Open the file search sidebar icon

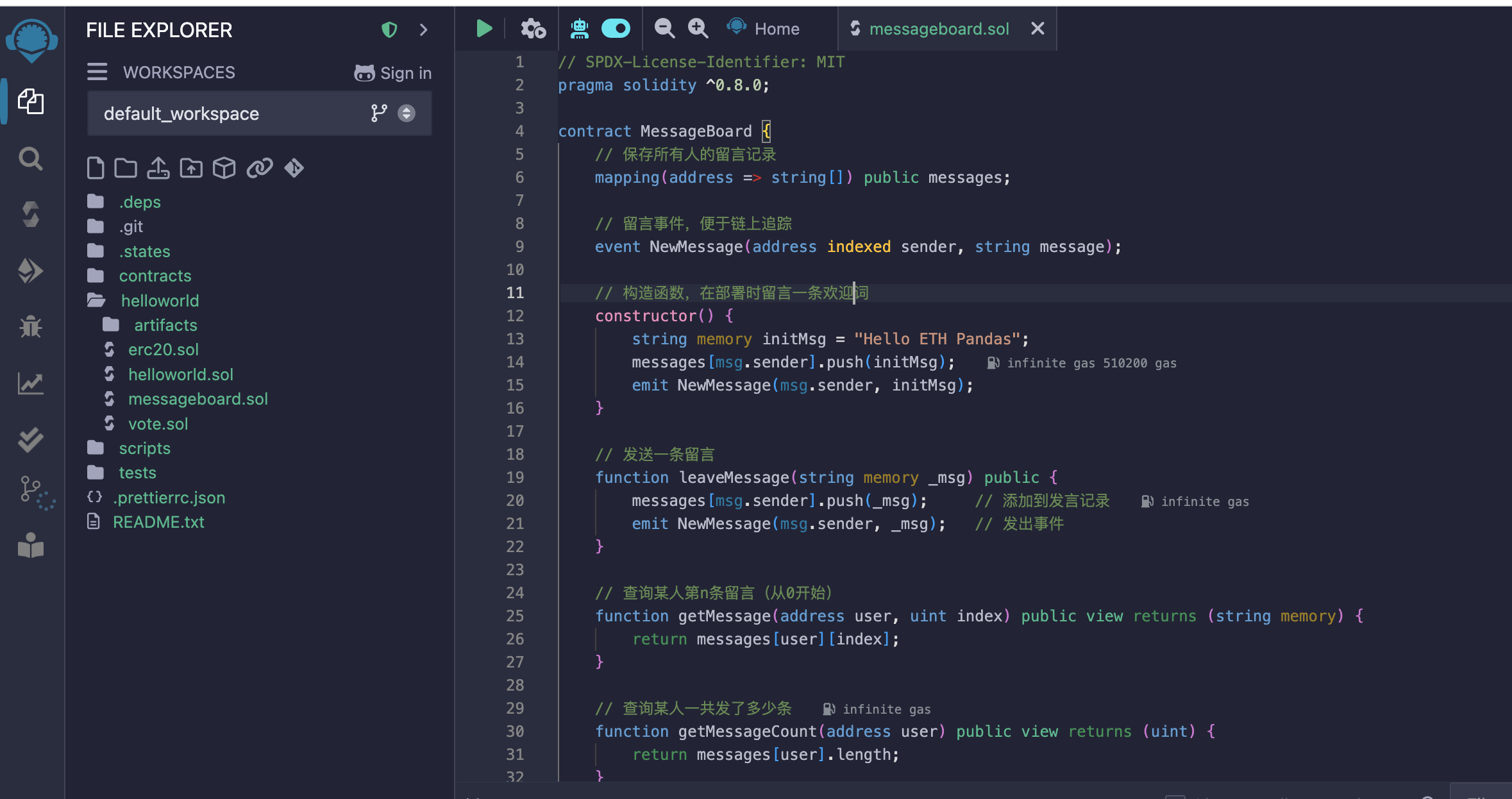pos(31,158)
